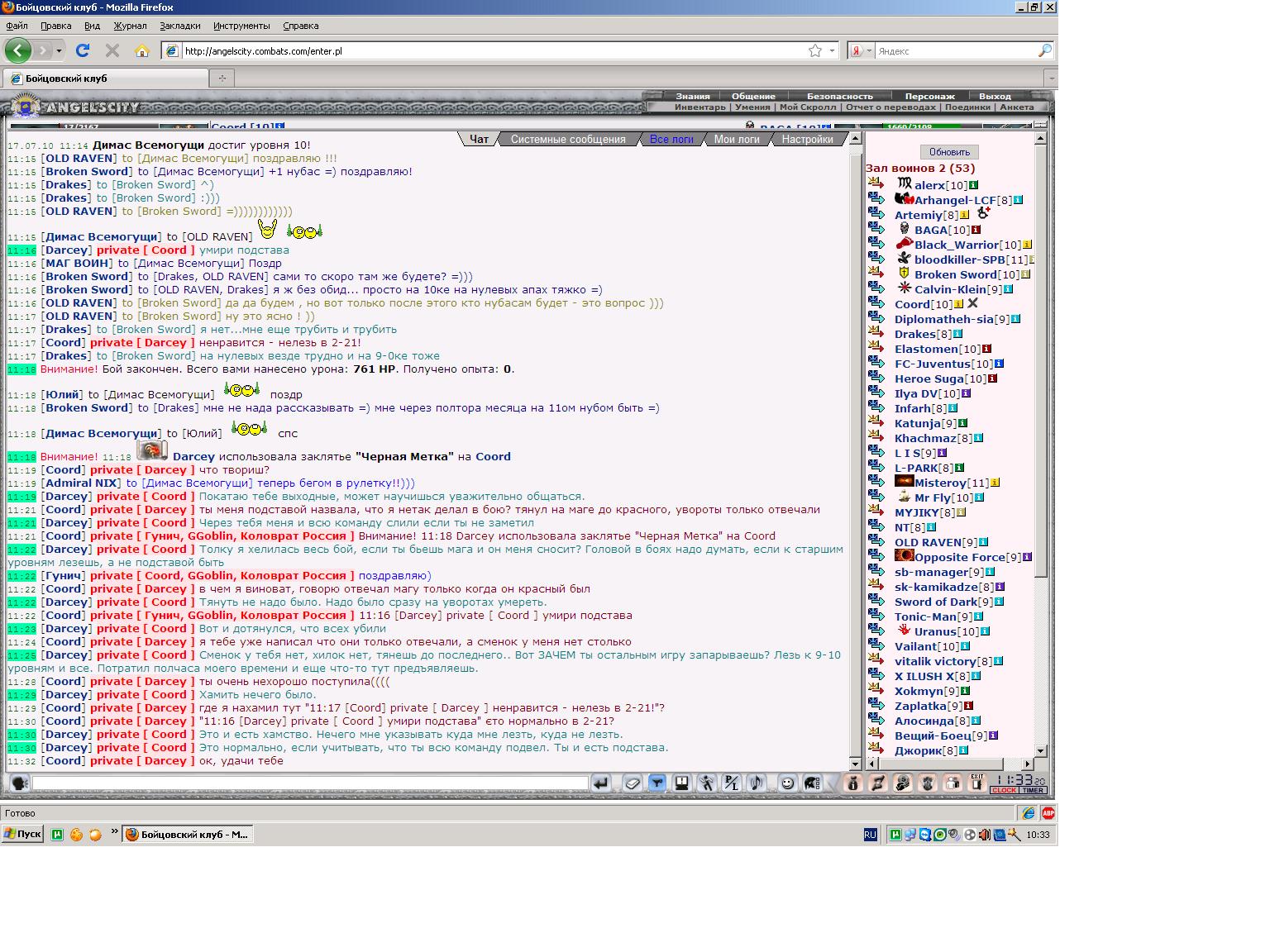Toggle the sound speaker icon in chat bar
Viewport: 1270px width, 952px height.
pos(756,783)
